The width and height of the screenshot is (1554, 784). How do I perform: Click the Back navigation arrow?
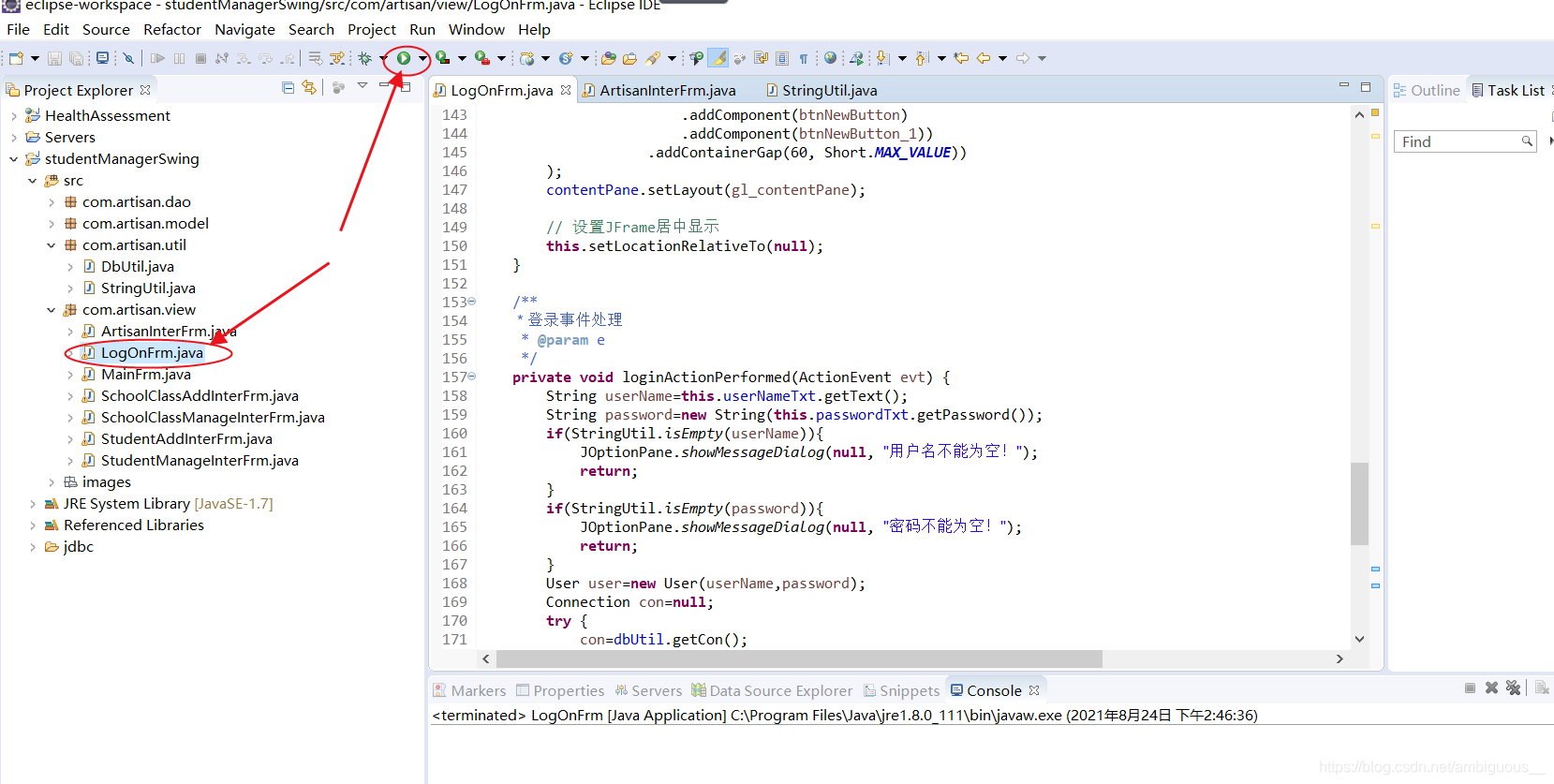984,58
